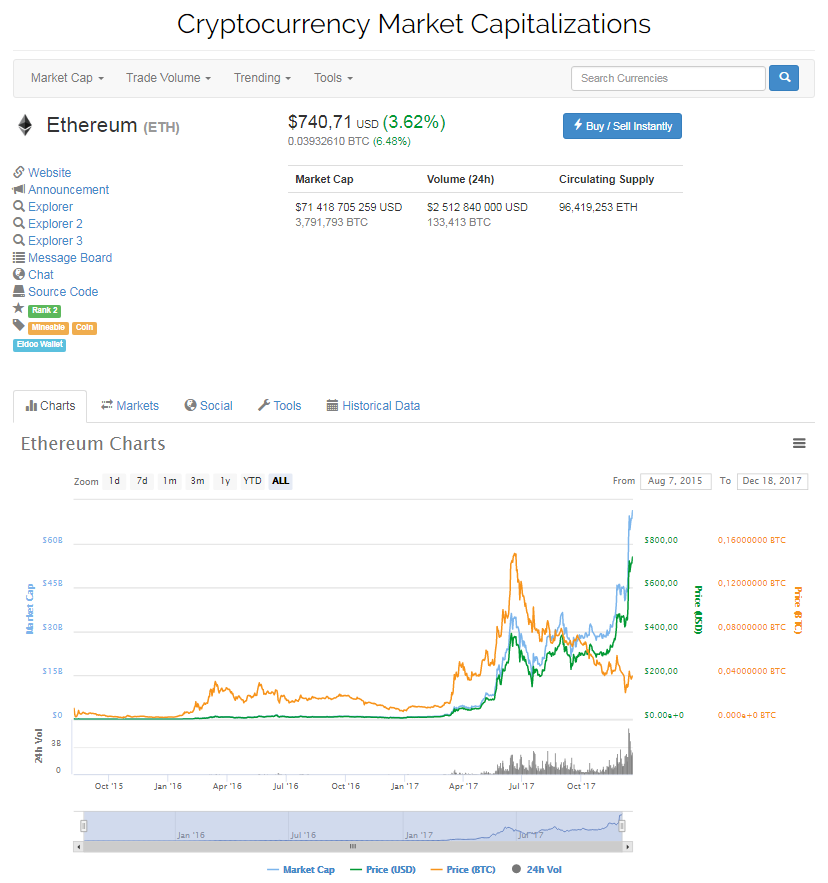Image resolution: width=828 pixels, height=883 pixels.
Task: Click the Ethereum diamond logo
Action: point(25,125)
